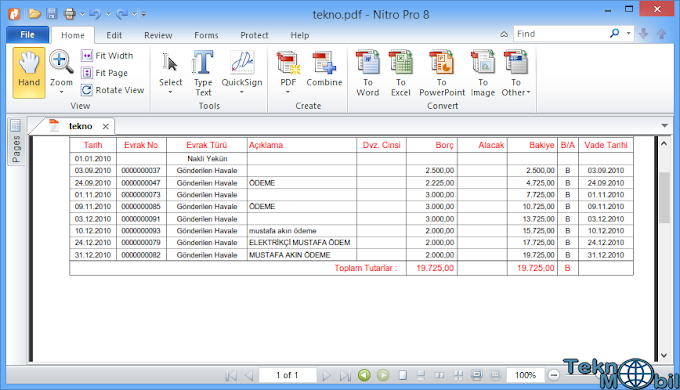Click zoom out minus button
This screenshot has height=390, width=680.
tap(553, 375)
